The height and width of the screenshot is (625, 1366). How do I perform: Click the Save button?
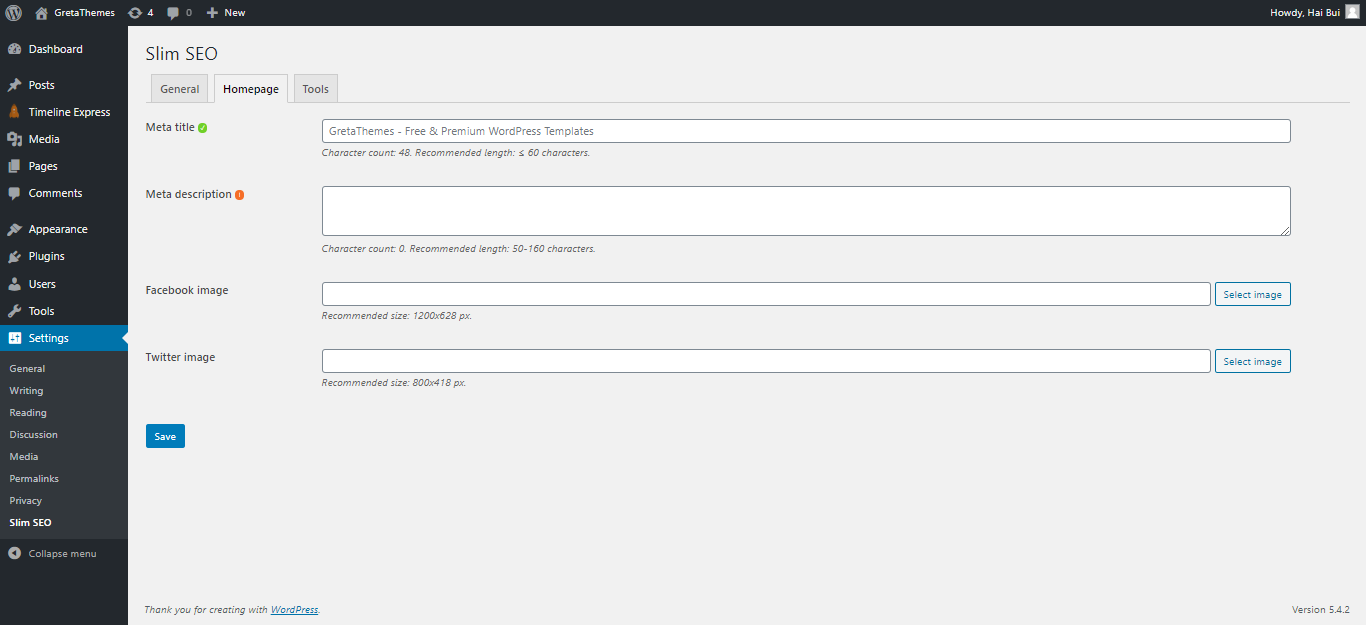click(x=164, y=435)
